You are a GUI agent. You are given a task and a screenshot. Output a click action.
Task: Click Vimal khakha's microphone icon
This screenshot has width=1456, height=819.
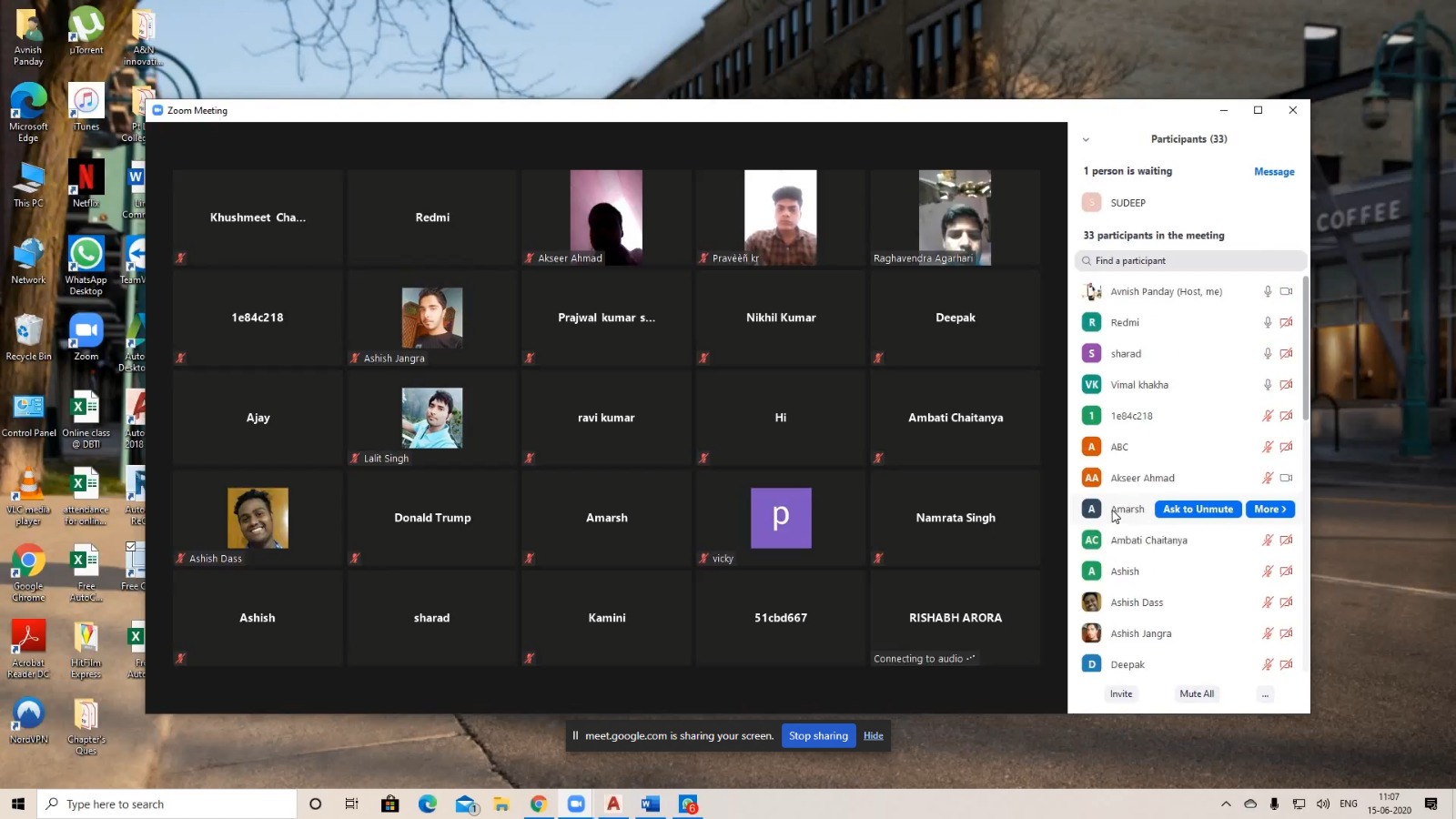(x=1267, y=385)
